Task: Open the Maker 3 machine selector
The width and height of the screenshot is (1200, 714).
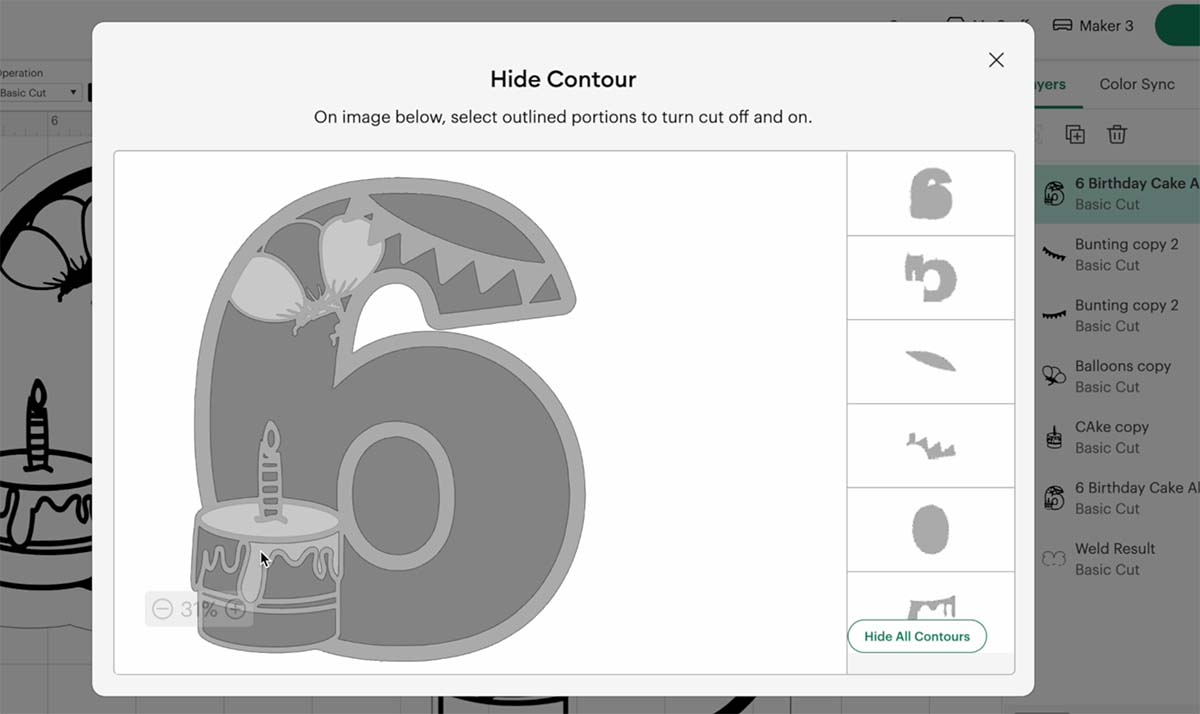Action: coord(1092,25)
